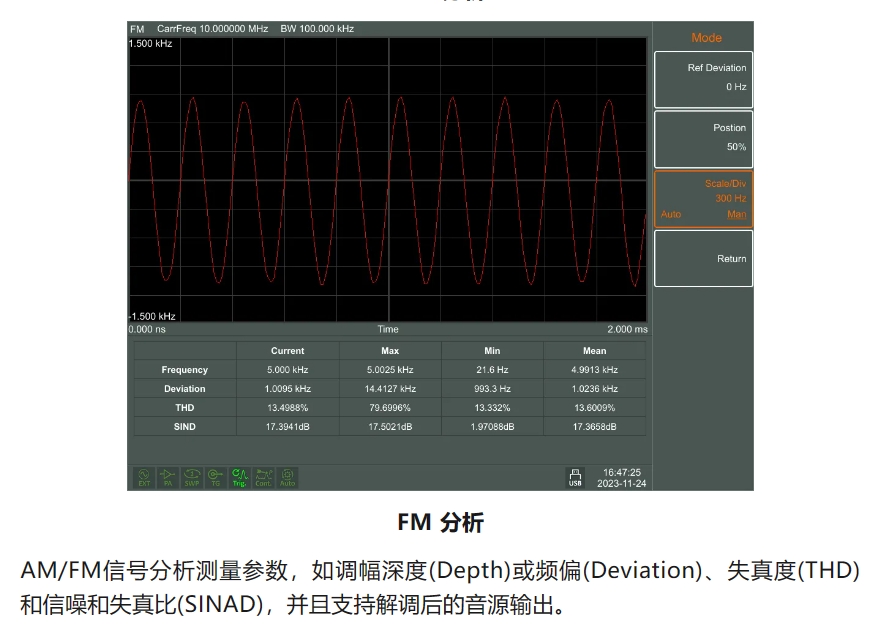880x639 pixels.
Task: Click the Cont. continuous status icon
Action: coord(263,478)
